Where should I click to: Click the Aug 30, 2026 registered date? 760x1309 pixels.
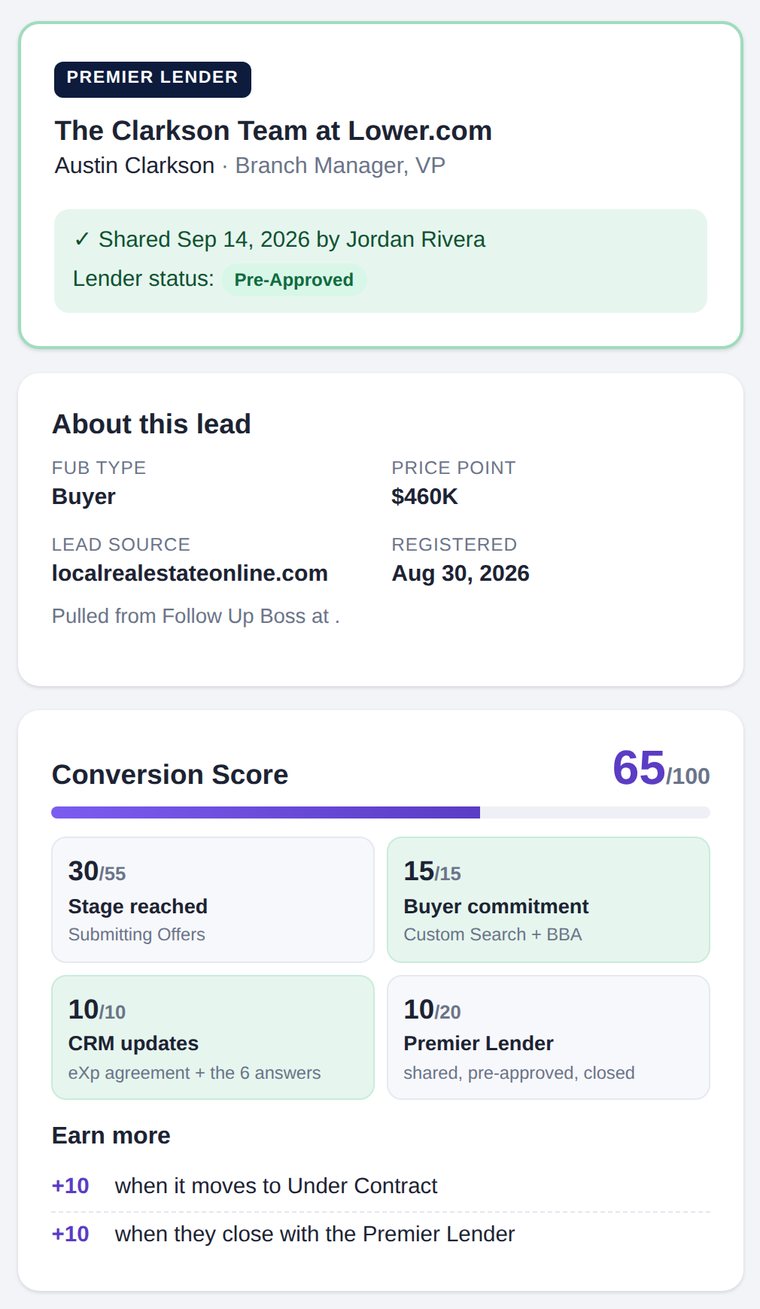click(461, 573)
